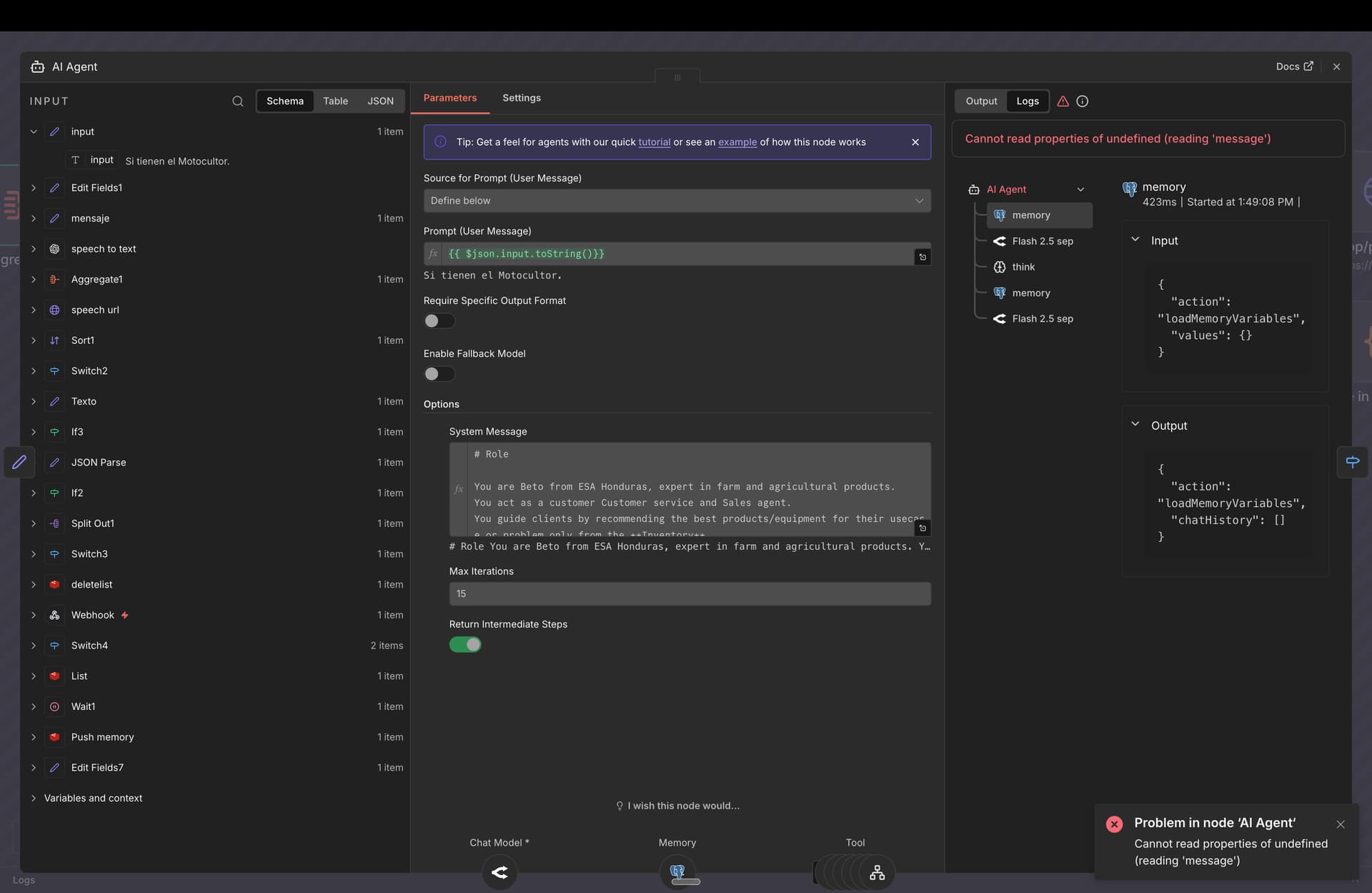The image size is (1372, 893).
Task: Select the think node in logs tree
Action: click(x=1023, y=267)
